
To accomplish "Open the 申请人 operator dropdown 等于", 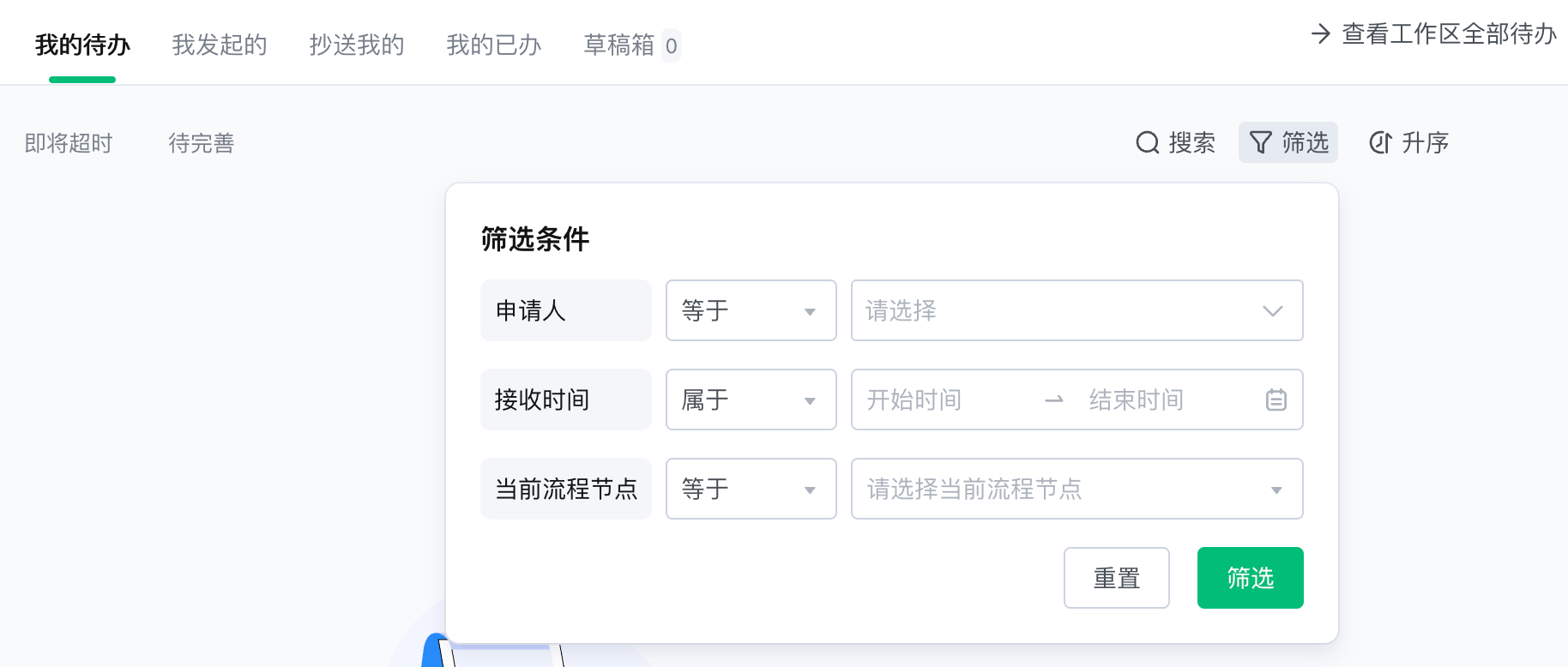I will (751, 310).
